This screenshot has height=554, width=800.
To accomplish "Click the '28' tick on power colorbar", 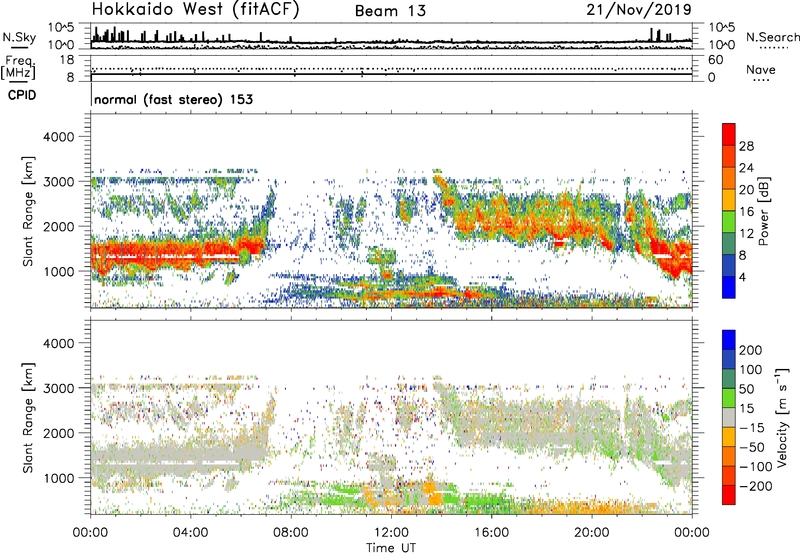I will pyautogui.click(x=746, y=146).
